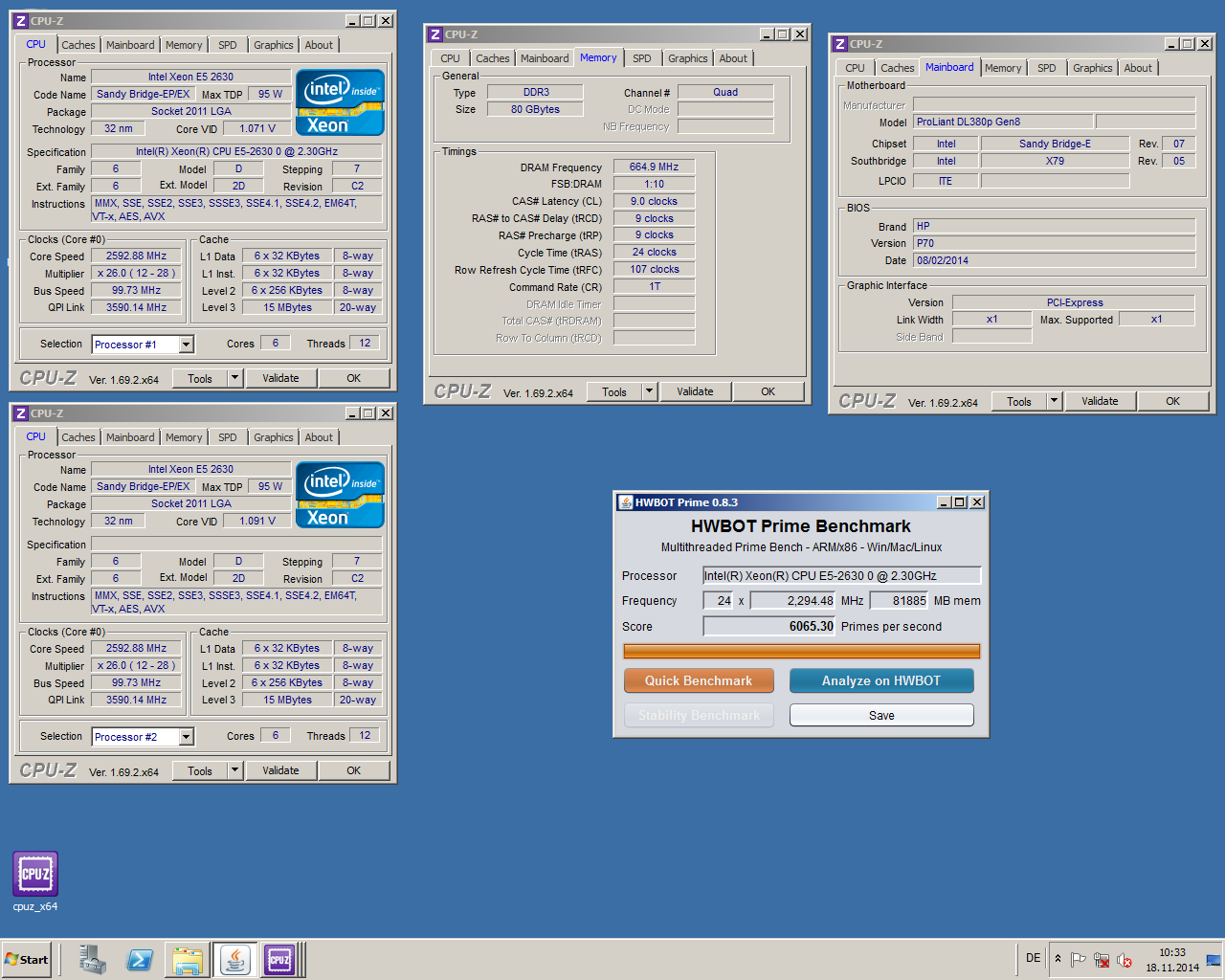Viewport: 1225px width, 980px height.
Task: Click Validate in the Mainboard window
Action: point(1100,401)
